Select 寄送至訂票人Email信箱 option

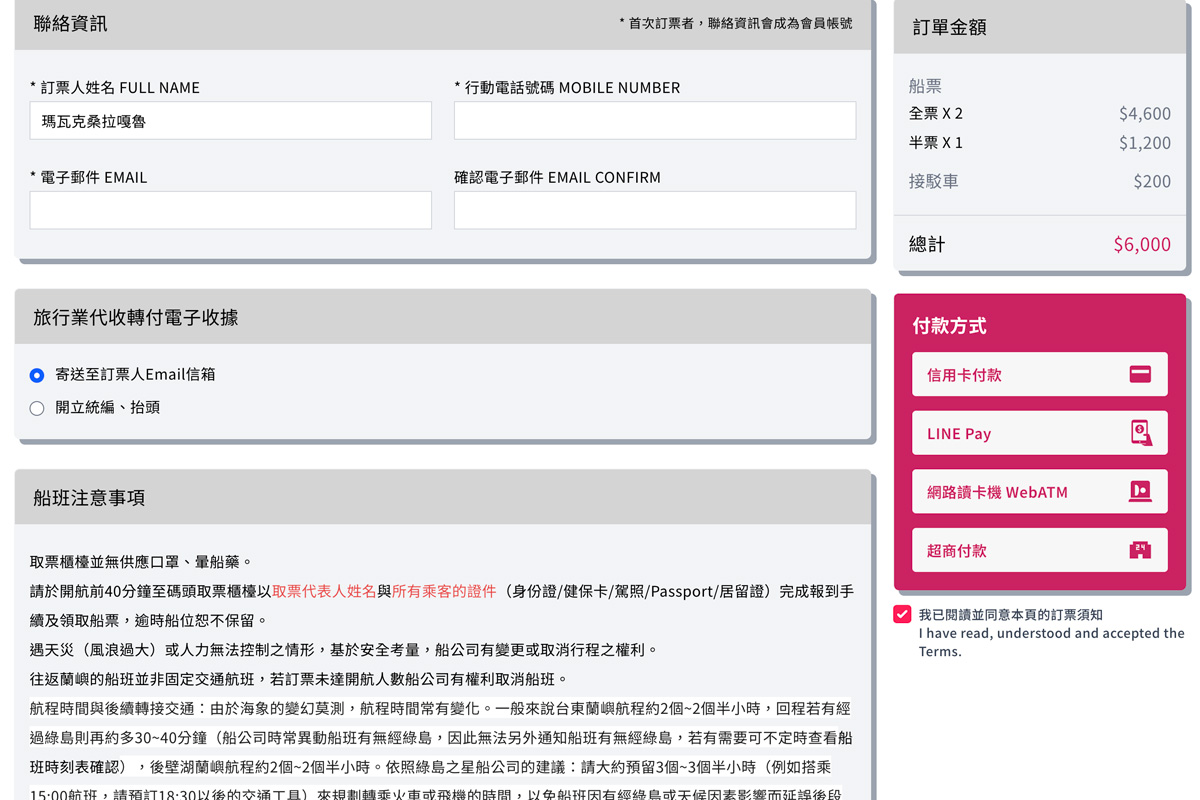click(36, 375)
